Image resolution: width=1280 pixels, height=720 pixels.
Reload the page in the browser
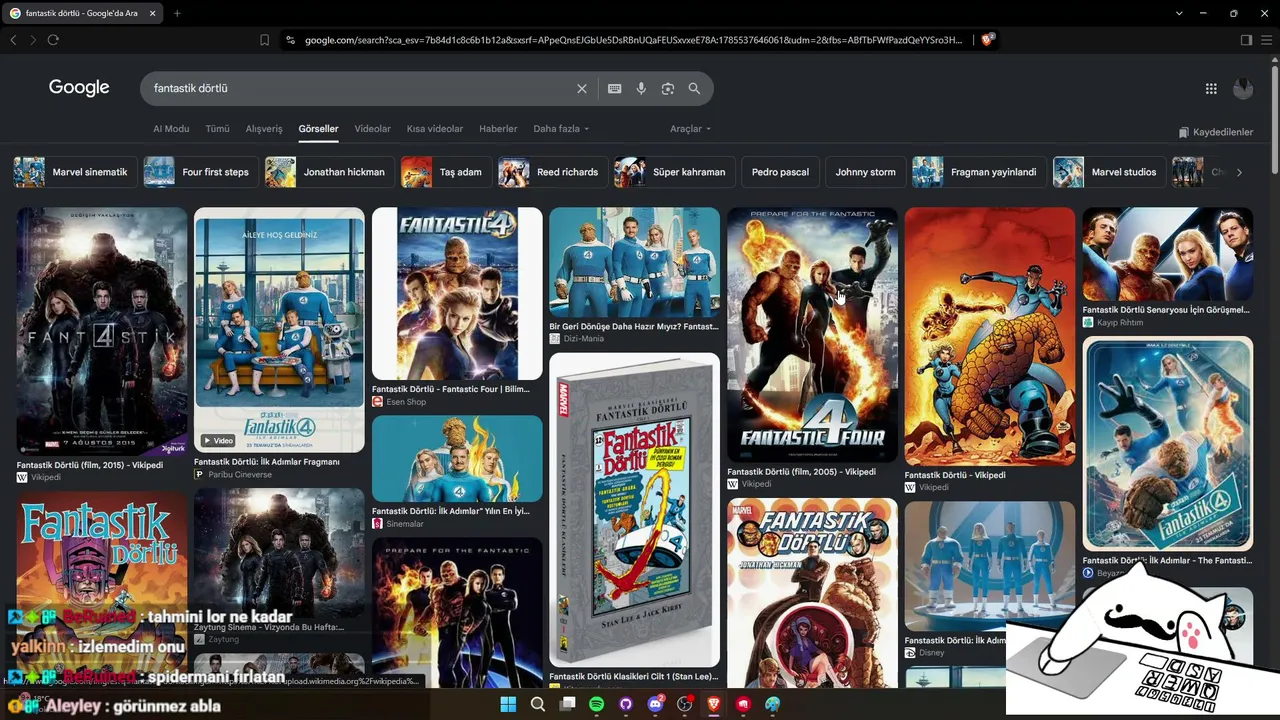click(x=53, y=40)
